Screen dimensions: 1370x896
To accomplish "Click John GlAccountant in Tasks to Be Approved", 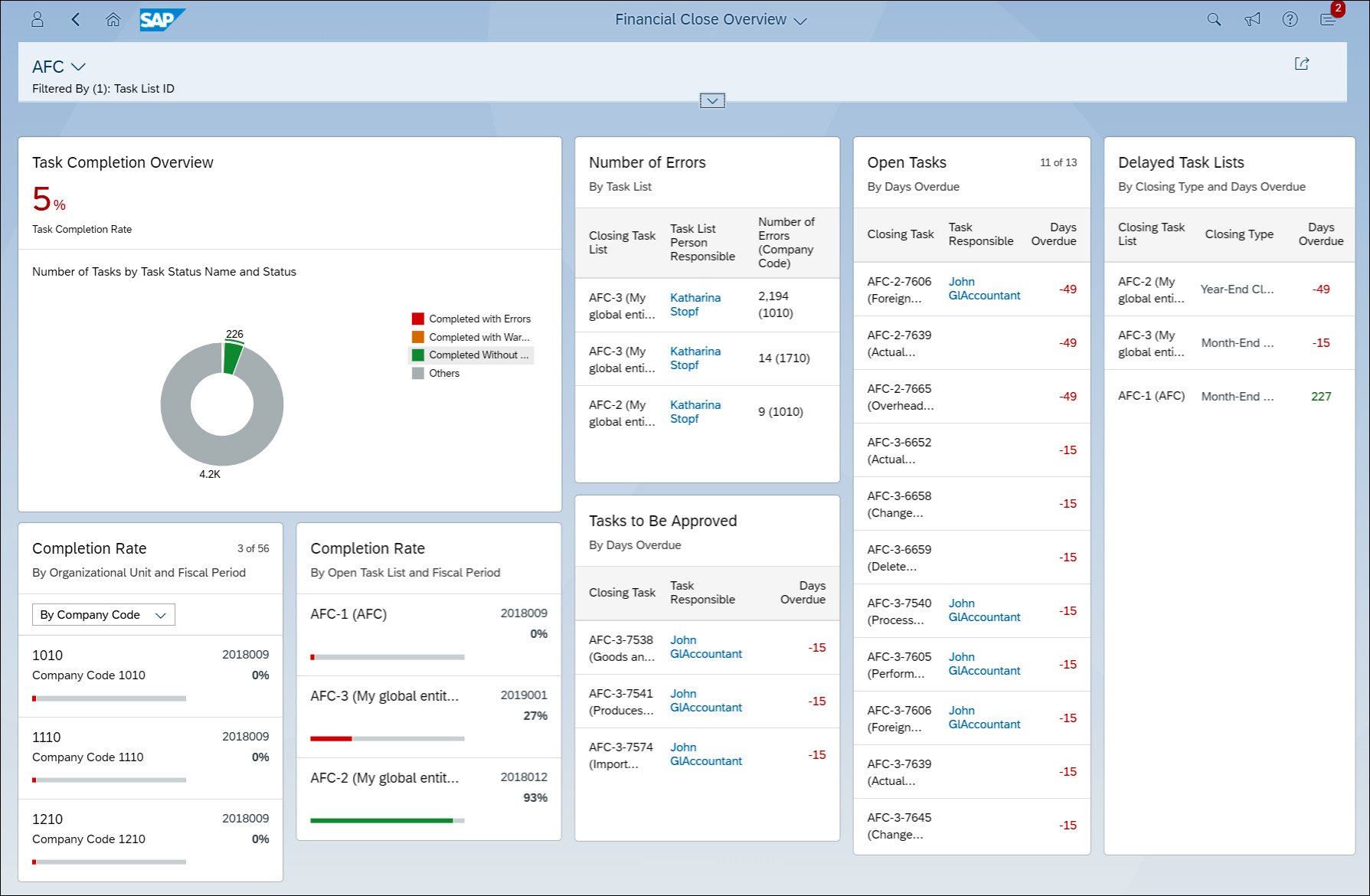I will [705, 647].
